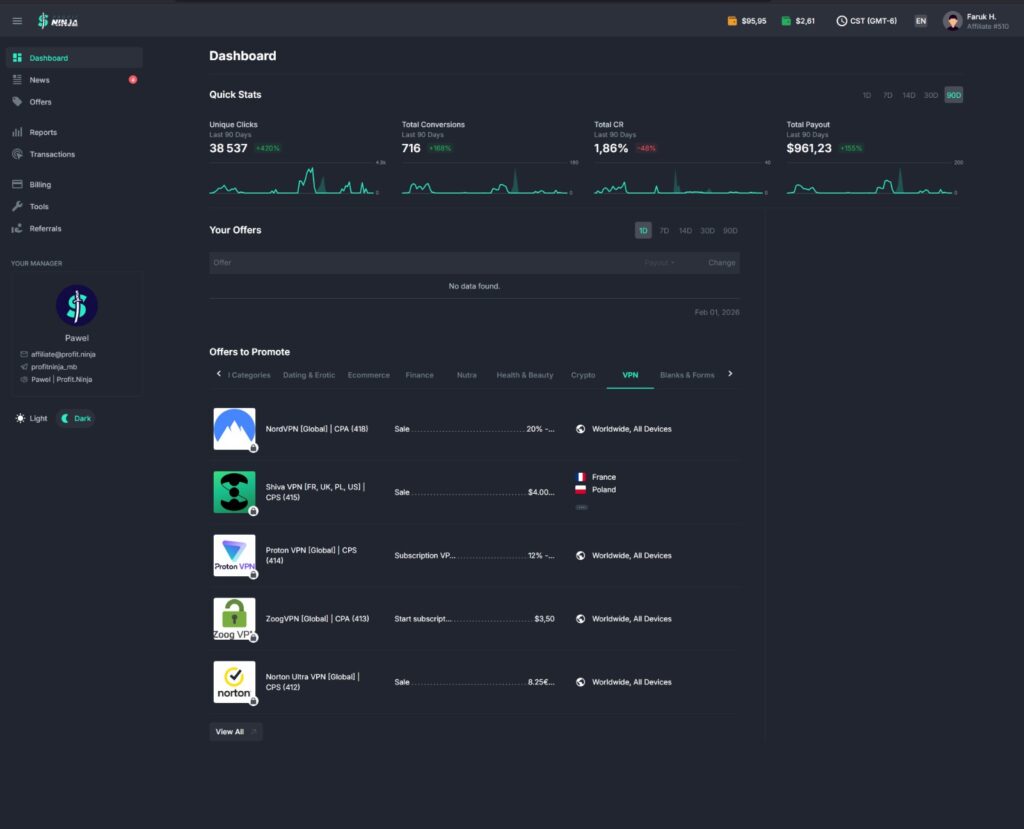Select 30D range in Quick Stats
This screenshot has height=829, width=1024.
[931, 95]
